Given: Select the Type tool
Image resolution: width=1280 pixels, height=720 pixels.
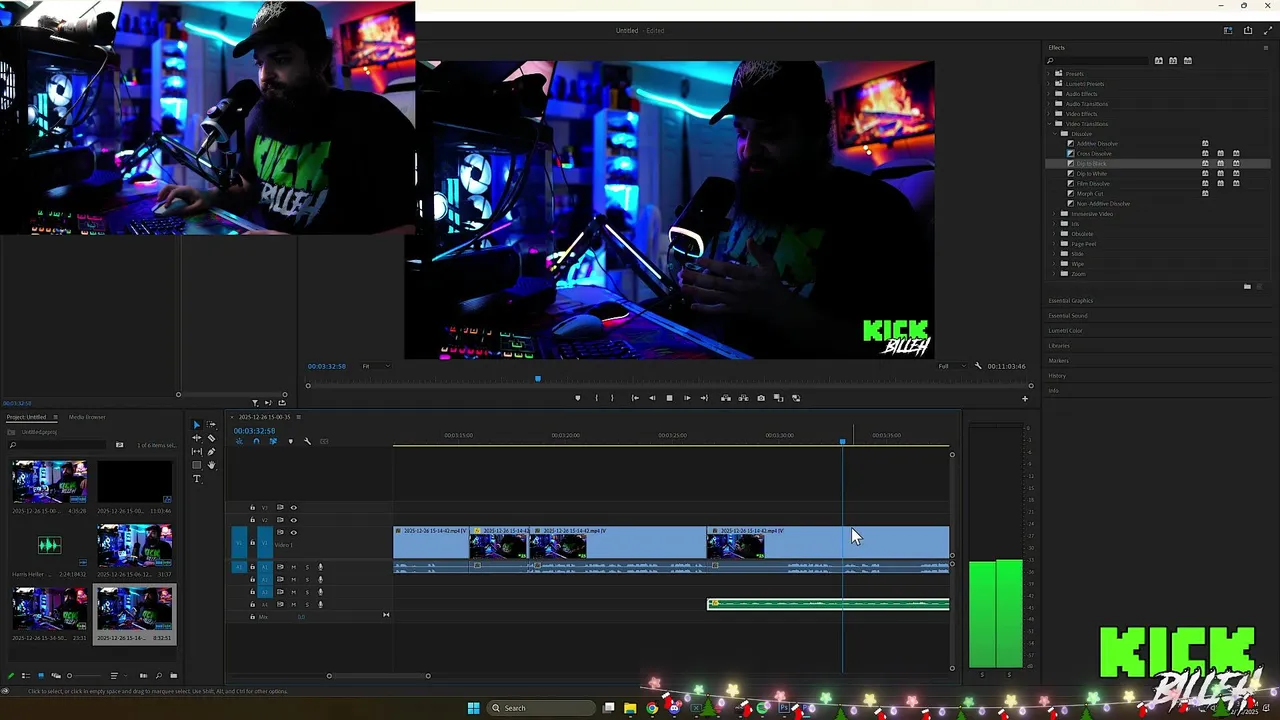Looking at the screenshot, I should pos(196,479).
